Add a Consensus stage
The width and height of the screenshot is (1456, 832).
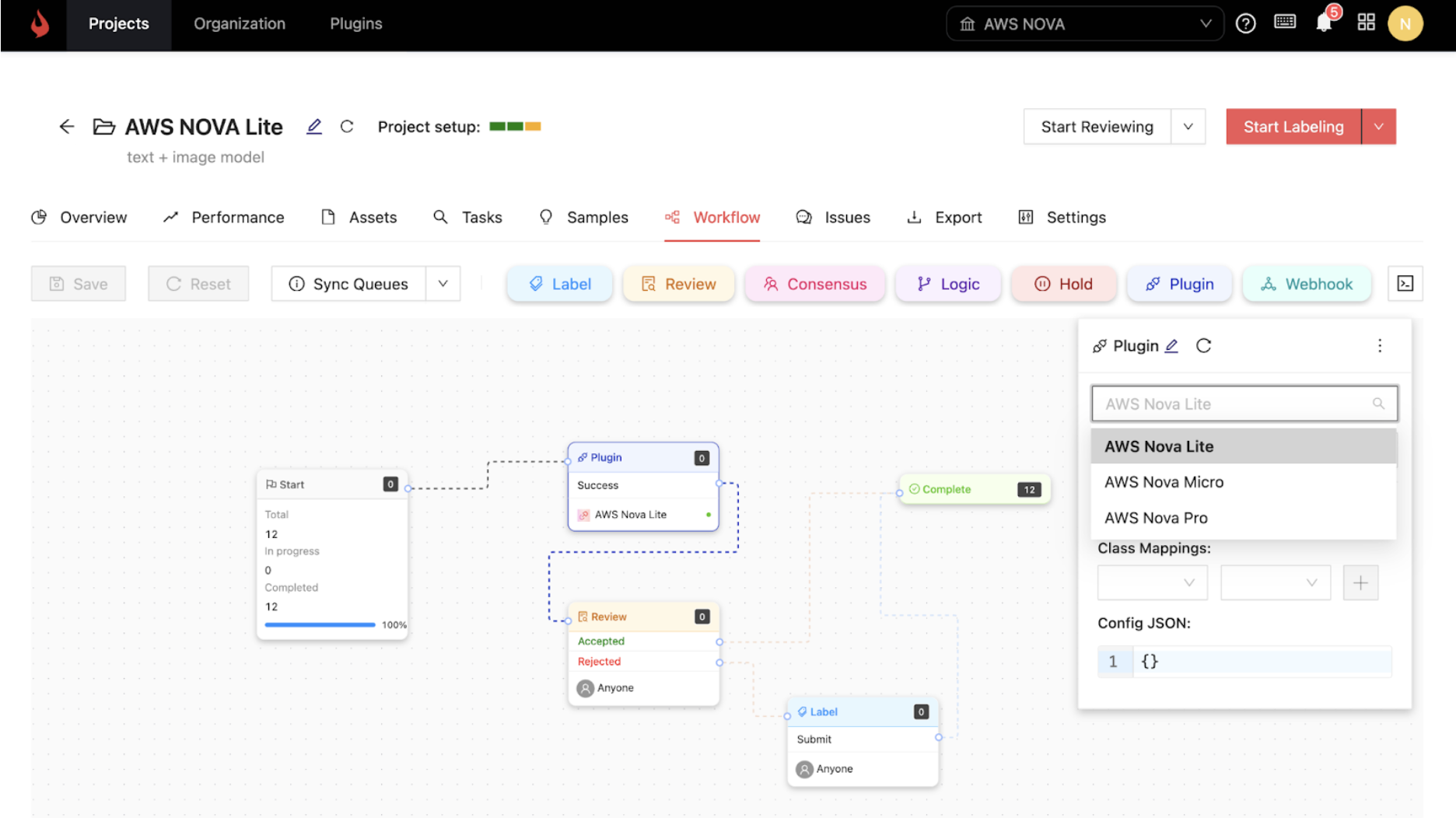815,284
